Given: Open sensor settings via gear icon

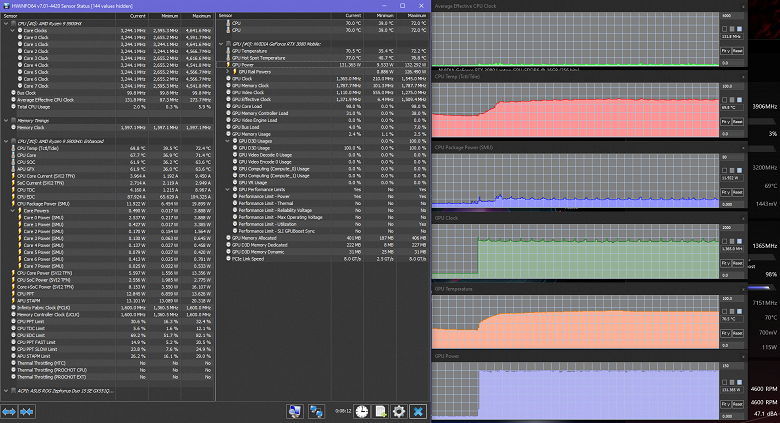Looking at the screenshot, I should point(398,410).
